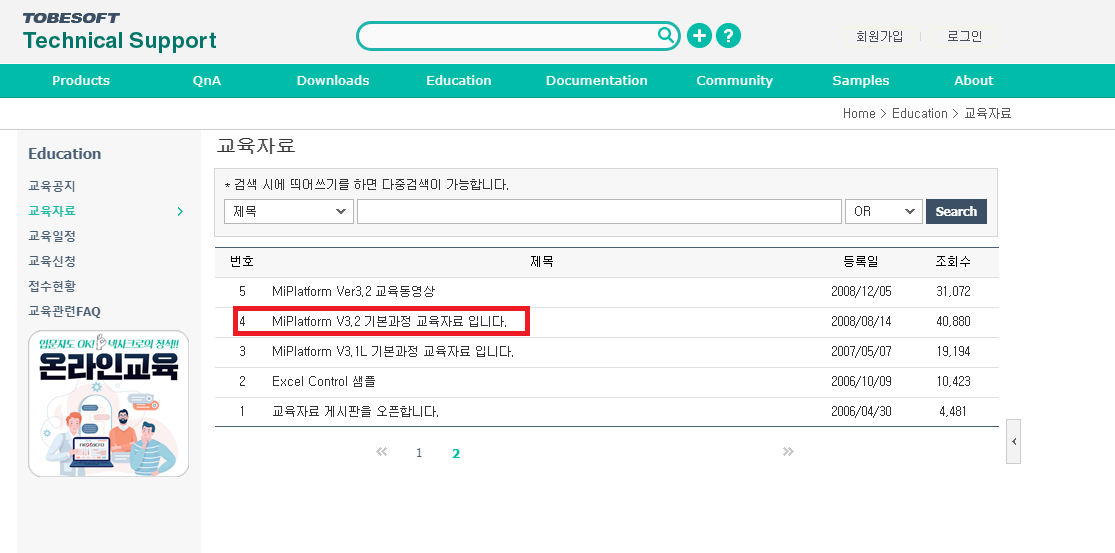This screenshot has width=1115, height=553.
Task: Click the 제목 column header
Action: pos(542,262)
